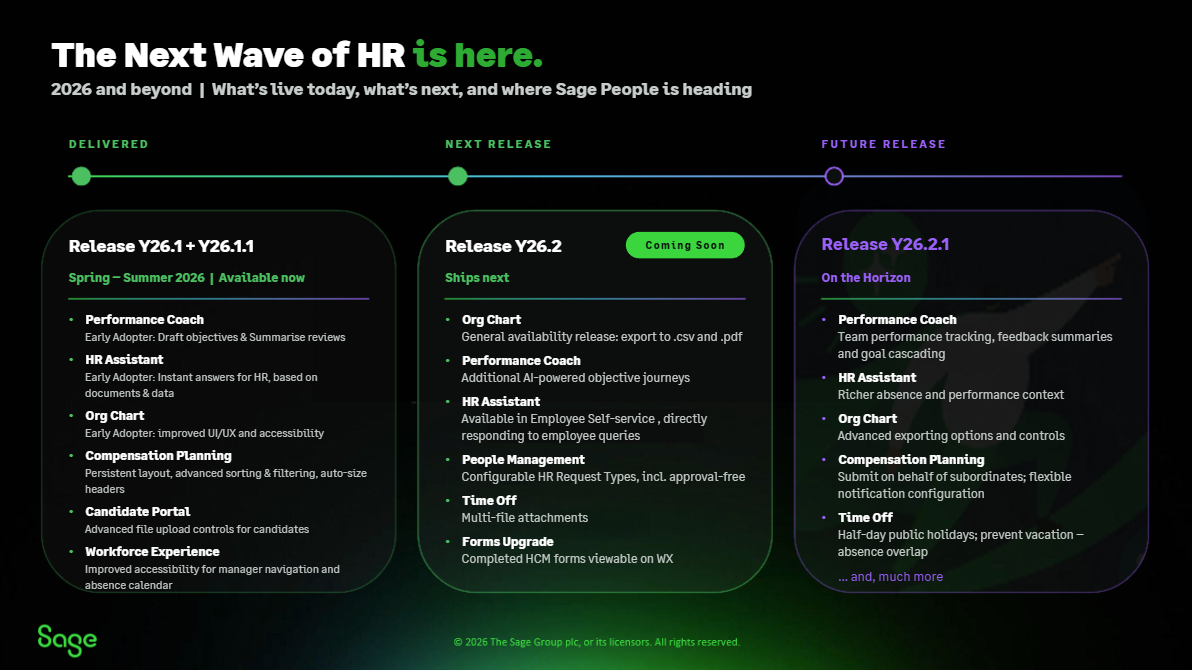Click the Coming Soon badge
The image size is (1192, 670).
pos(685,245)
